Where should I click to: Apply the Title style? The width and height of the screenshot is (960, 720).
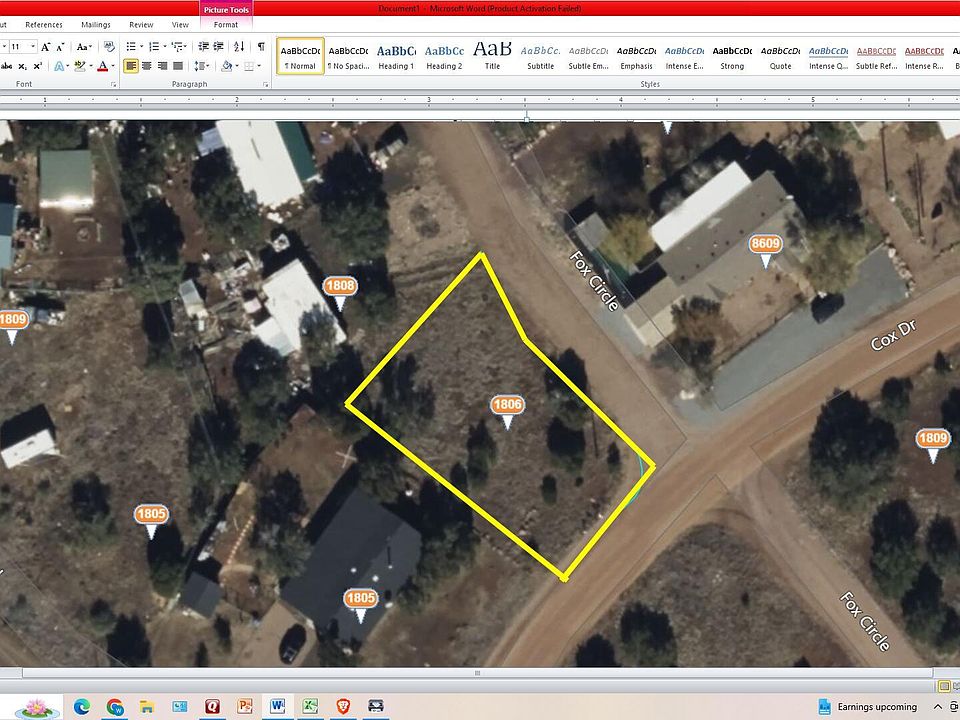tap(492, 56)
